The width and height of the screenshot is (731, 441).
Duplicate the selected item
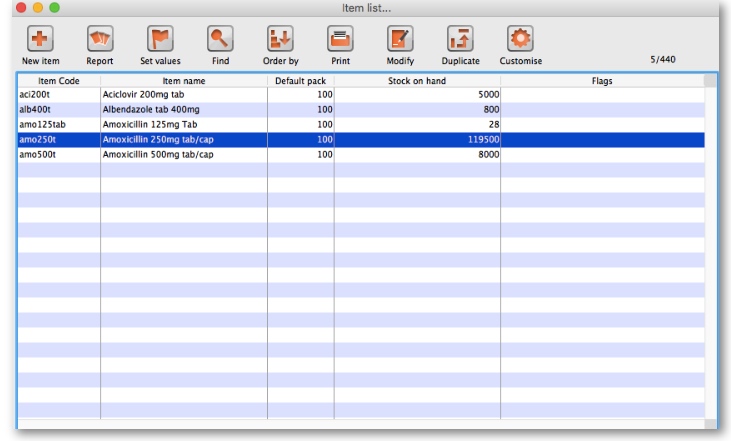coord(459,40)
